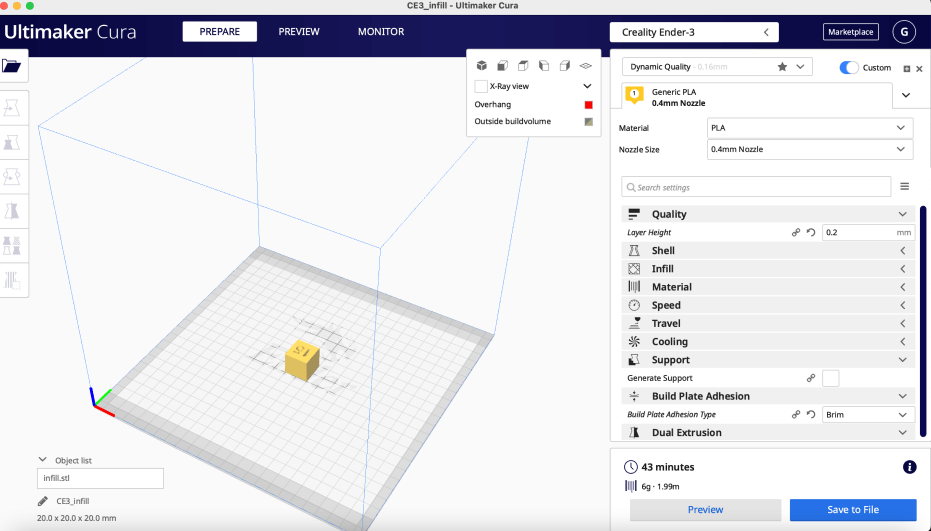
Task: Switch to the PREPARE stage tab
Action: point(220,31)
